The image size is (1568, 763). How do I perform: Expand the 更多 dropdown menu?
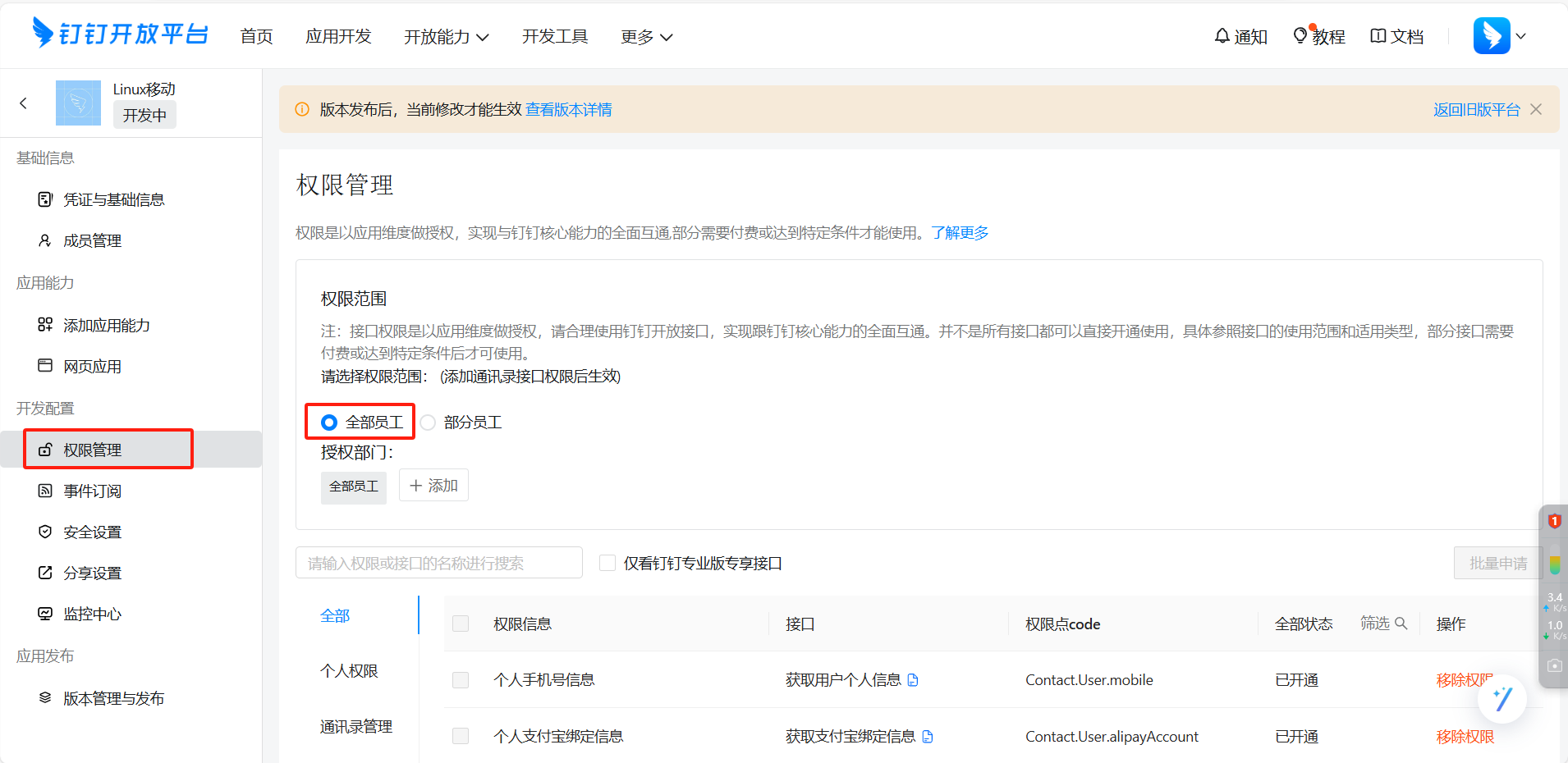[646, 37]
